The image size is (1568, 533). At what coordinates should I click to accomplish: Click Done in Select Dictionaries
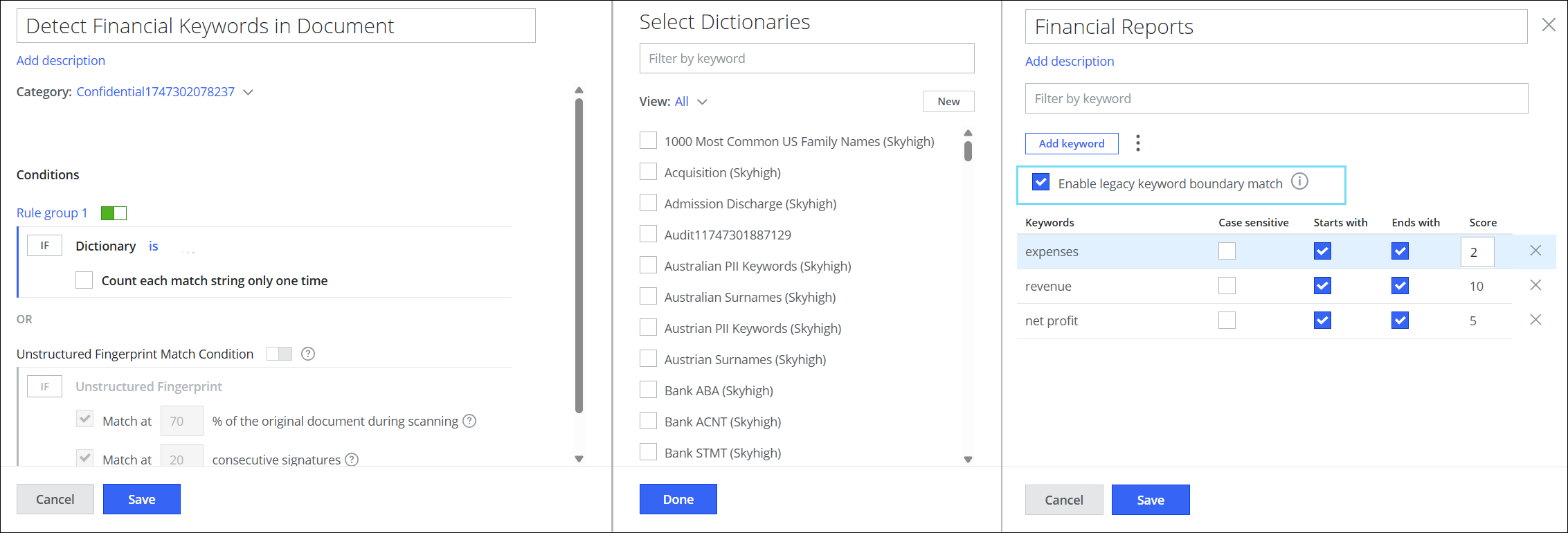coord(678,499)
